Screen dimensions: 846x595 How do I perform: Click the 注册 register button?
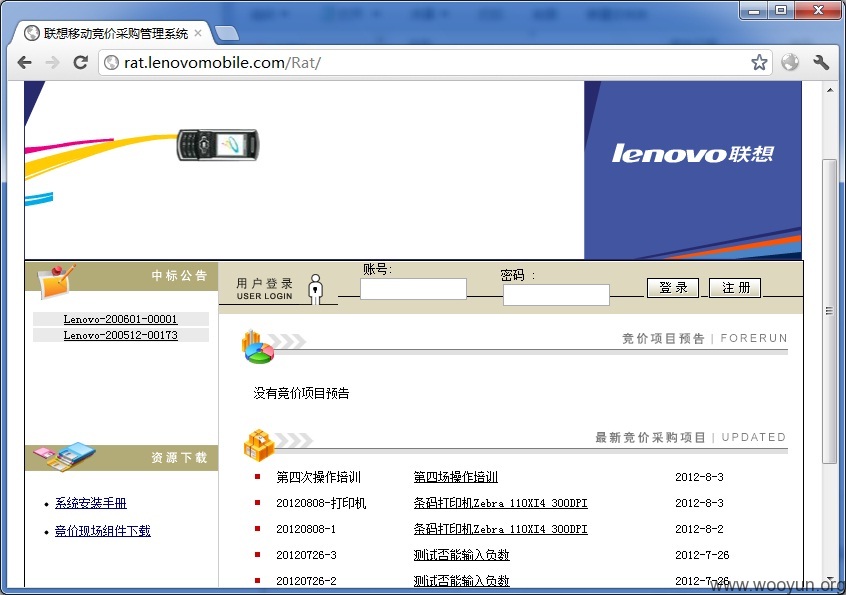pos(735,288)
